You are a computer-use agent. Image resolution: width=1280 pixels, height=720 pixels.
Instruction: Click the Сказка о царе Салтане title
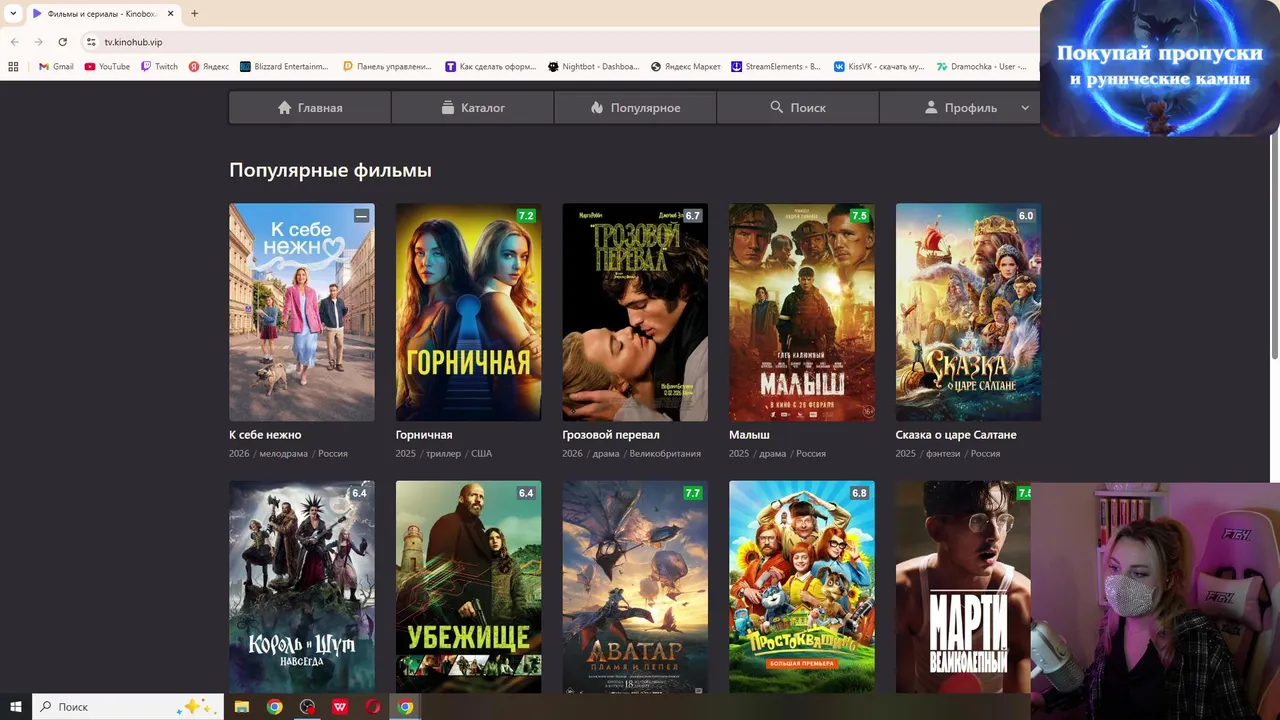pyautogui.click(x=956, y=435)
